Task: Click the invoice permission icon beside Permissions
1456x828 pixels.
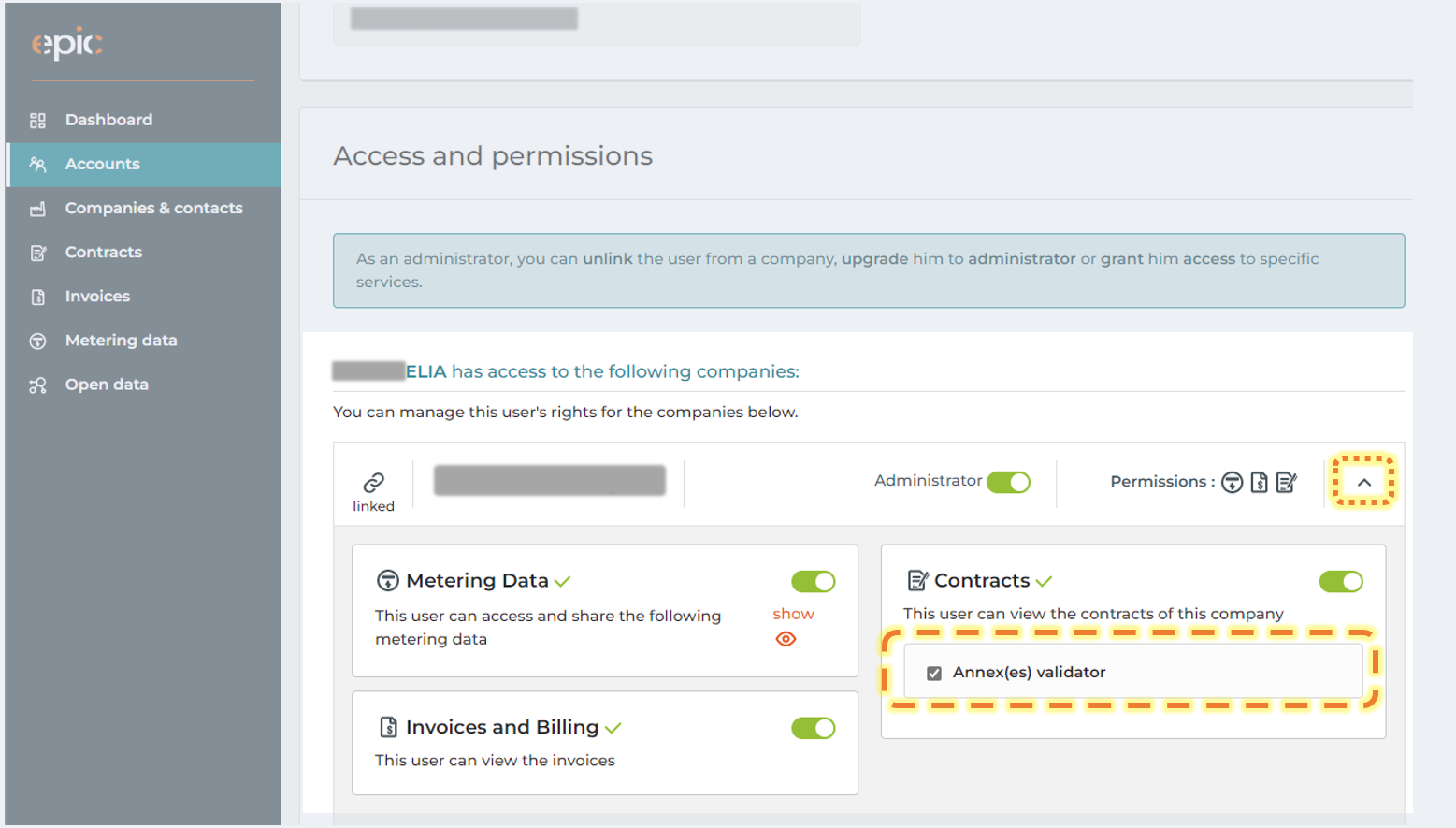Action: (1260, 483)
